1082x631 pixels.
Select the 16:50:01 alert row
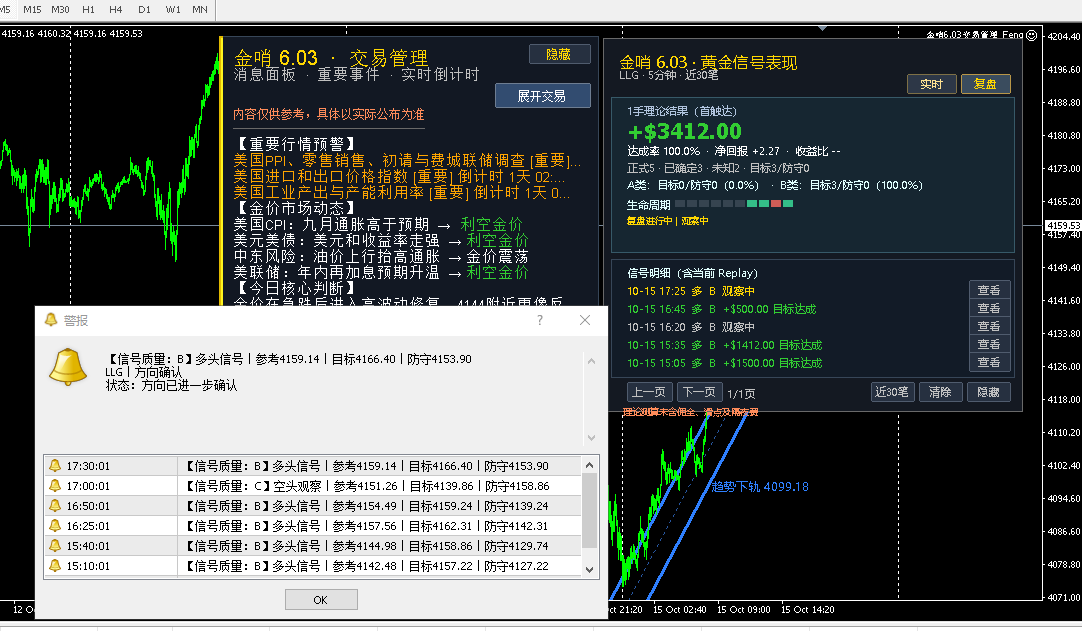[x=313, y=506]
